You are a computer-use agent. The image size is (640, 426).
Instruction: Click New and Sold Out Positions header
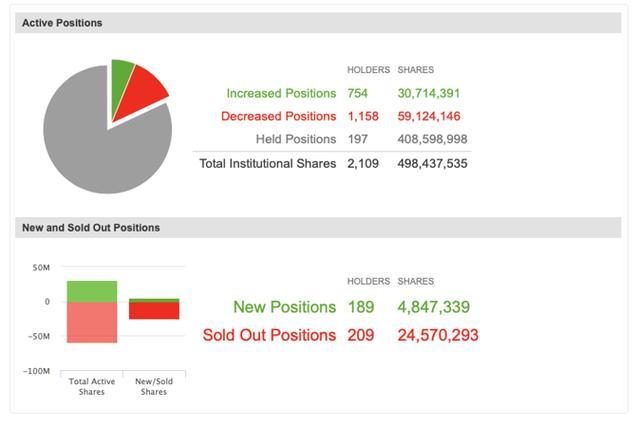point(91,228)
